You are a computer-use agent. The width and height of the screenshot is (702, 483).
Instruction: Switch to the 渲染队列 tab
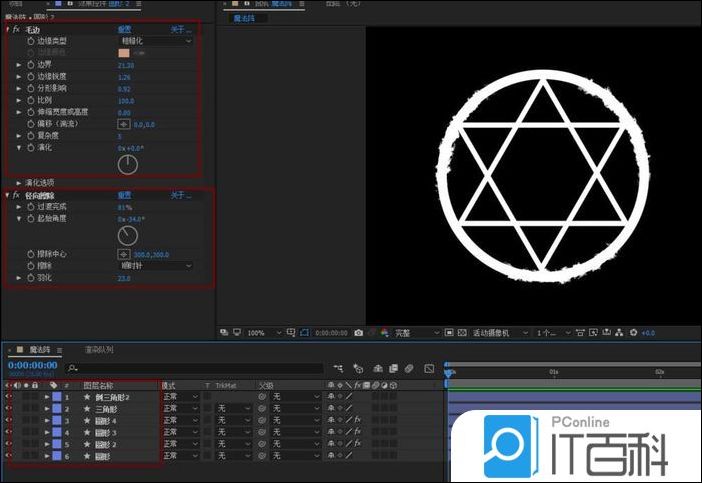tap(99, 350)
